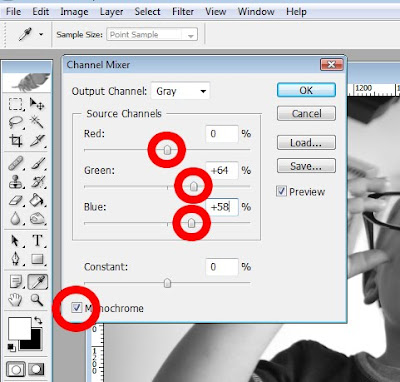Image resolution: width=400 pixels, height=382 pixels.
Task: Close the Channel Mixer dialog
Action: pyautogui.click(x=331, y=64)
